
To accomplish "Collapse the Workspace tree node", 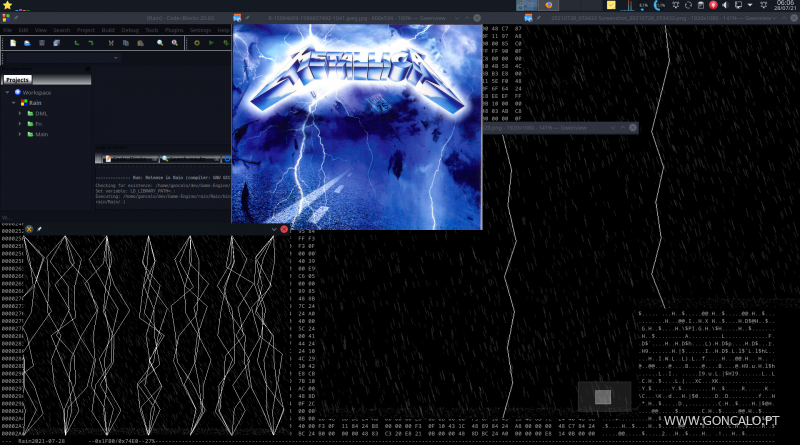I will (7, 93).
